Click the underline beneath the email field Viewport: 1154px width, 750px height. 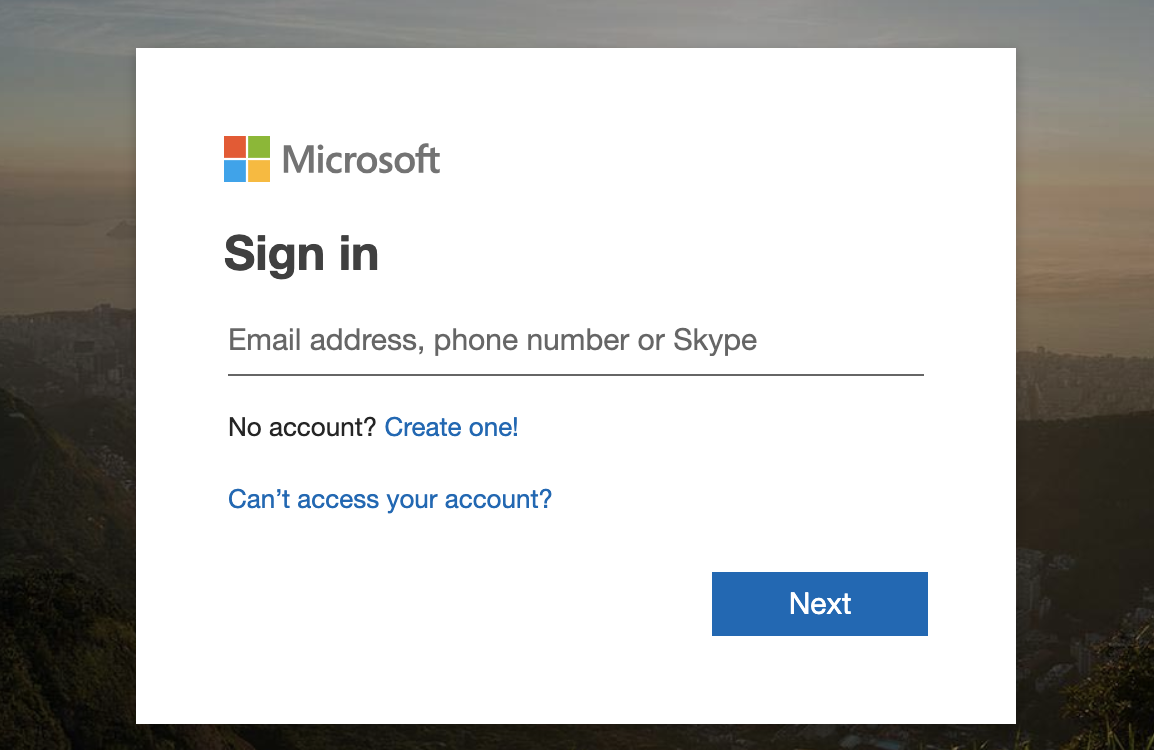575,375
